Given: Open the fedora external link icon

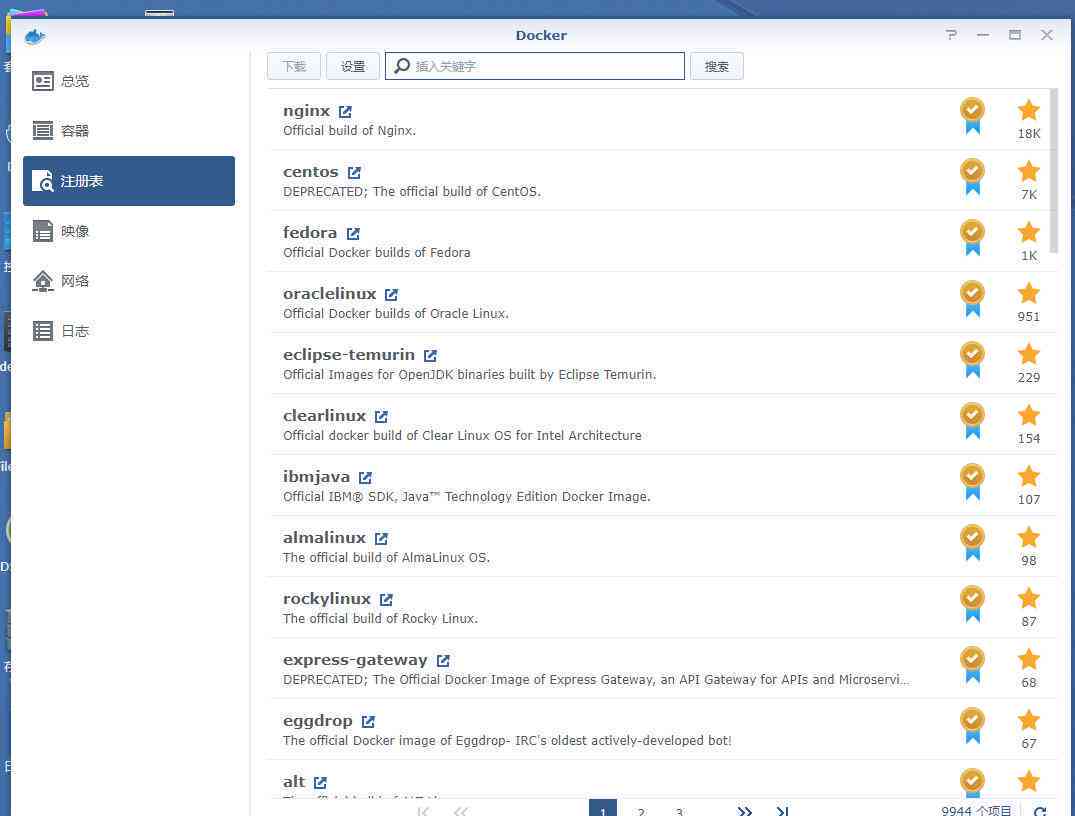Looking at the screenshot, I should tap(353, 234).
